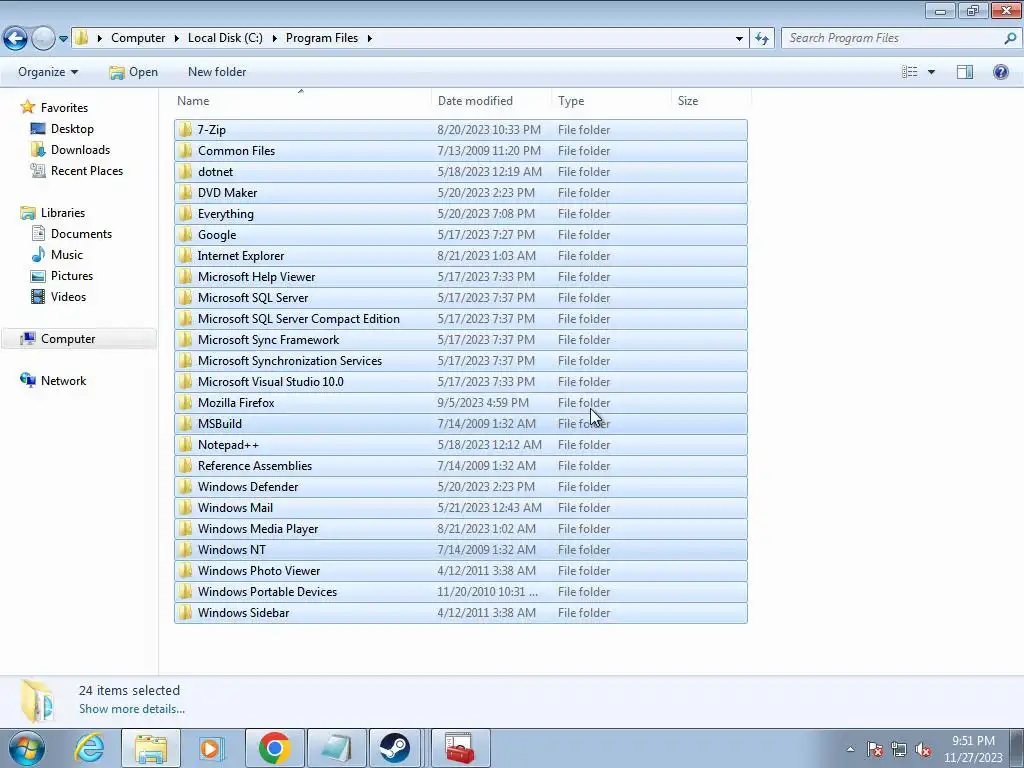1024x768 pixels.
Task: Expand arrow after Computer breadcrumb
Action: pos(176,39)
